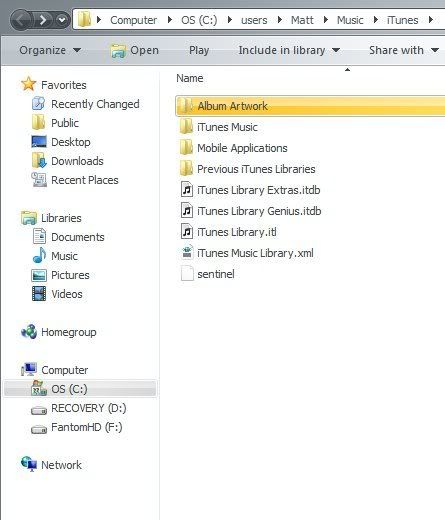The width and height of the screenshot is (445, 520).
Task: Click the XML file icon of iTunes Music Library.xml
Action: click(187, 253)
